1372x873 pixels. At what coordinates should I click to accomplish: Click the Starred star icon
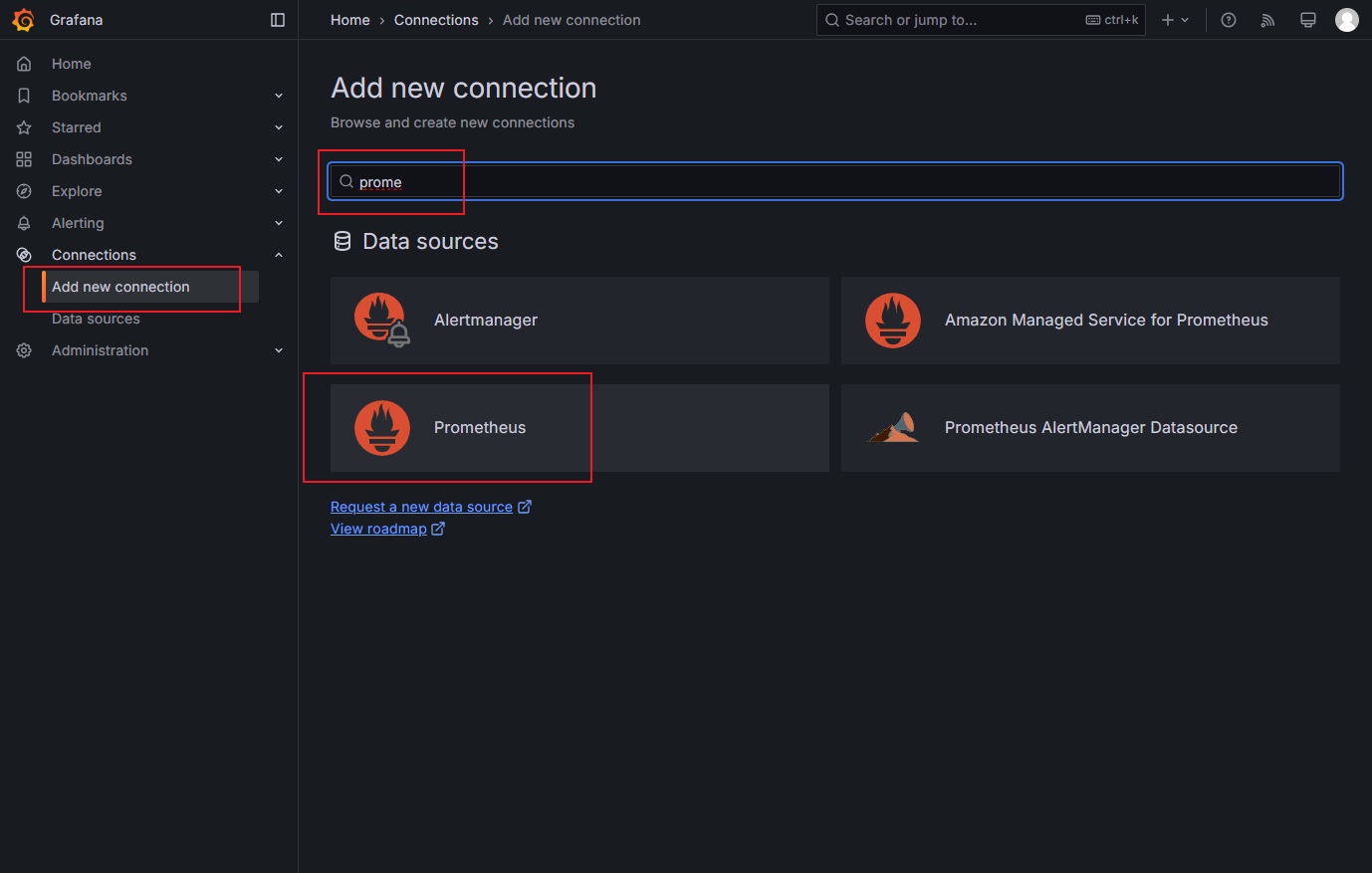pyautogui.click(x=24, y=127)
